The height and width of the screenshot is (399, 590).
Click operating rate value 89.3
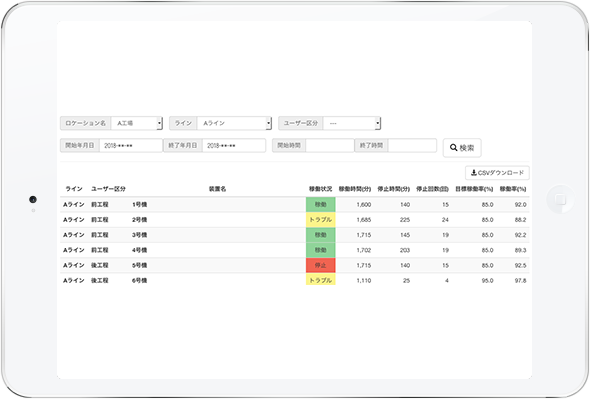521,250
